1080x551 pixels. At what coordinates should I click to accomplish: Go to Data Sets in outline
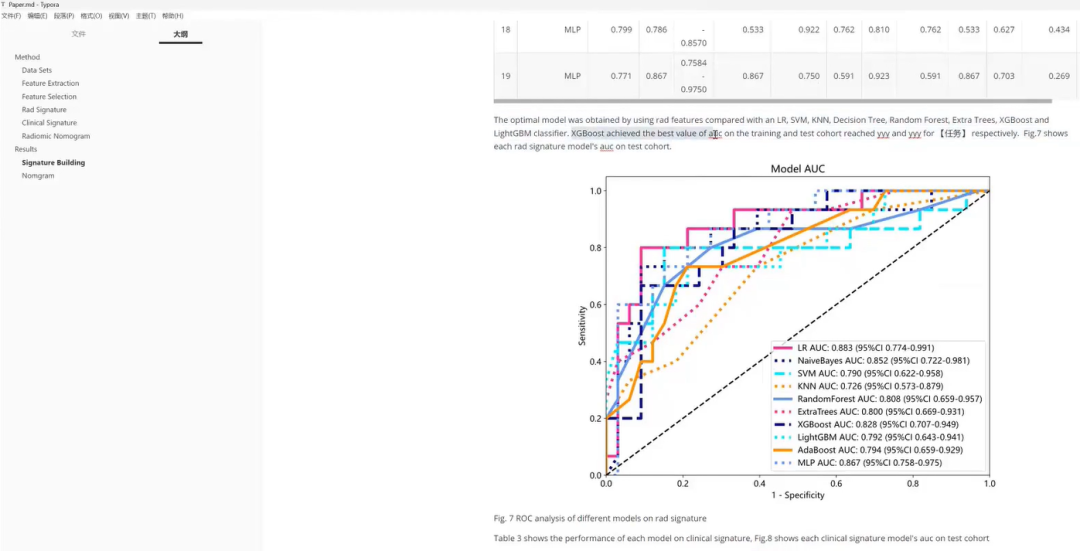(x=37, y=70)
